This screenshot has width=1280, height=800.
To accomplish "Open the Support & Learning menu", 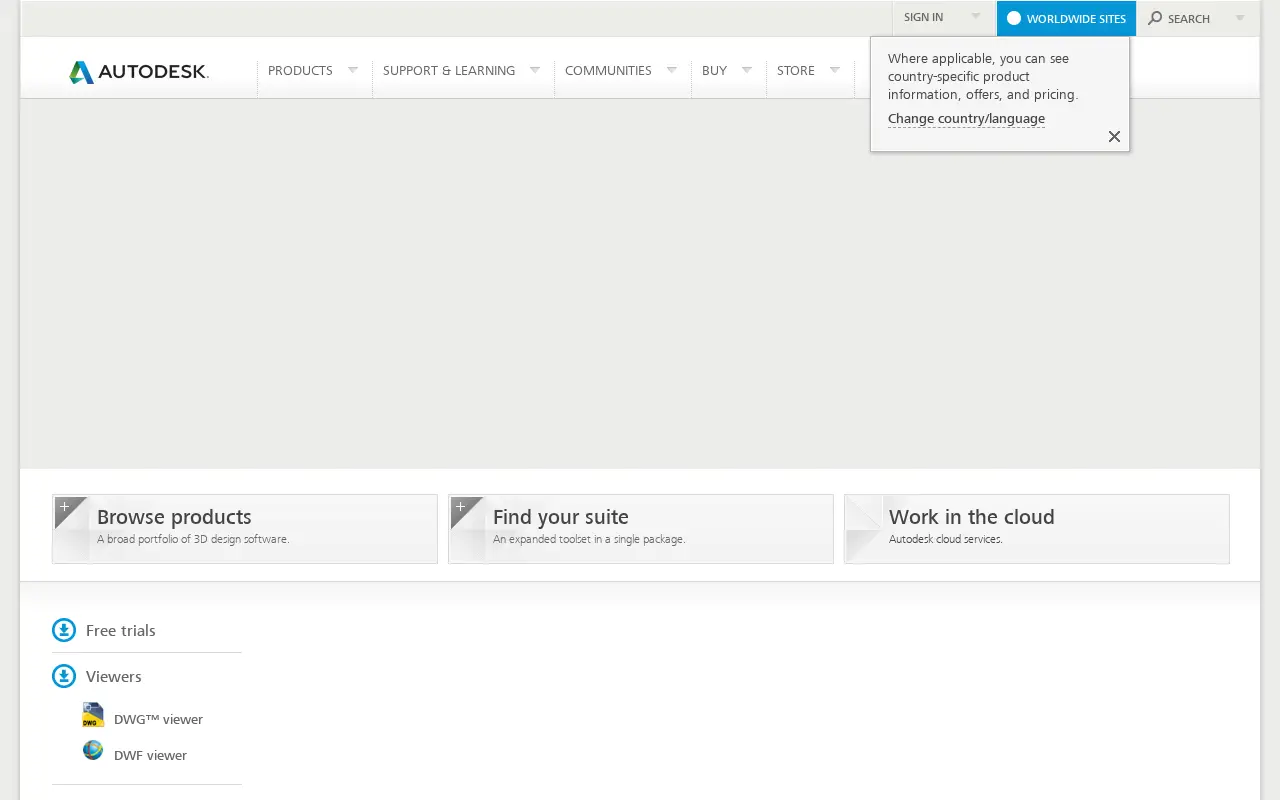I will point(449,71).
